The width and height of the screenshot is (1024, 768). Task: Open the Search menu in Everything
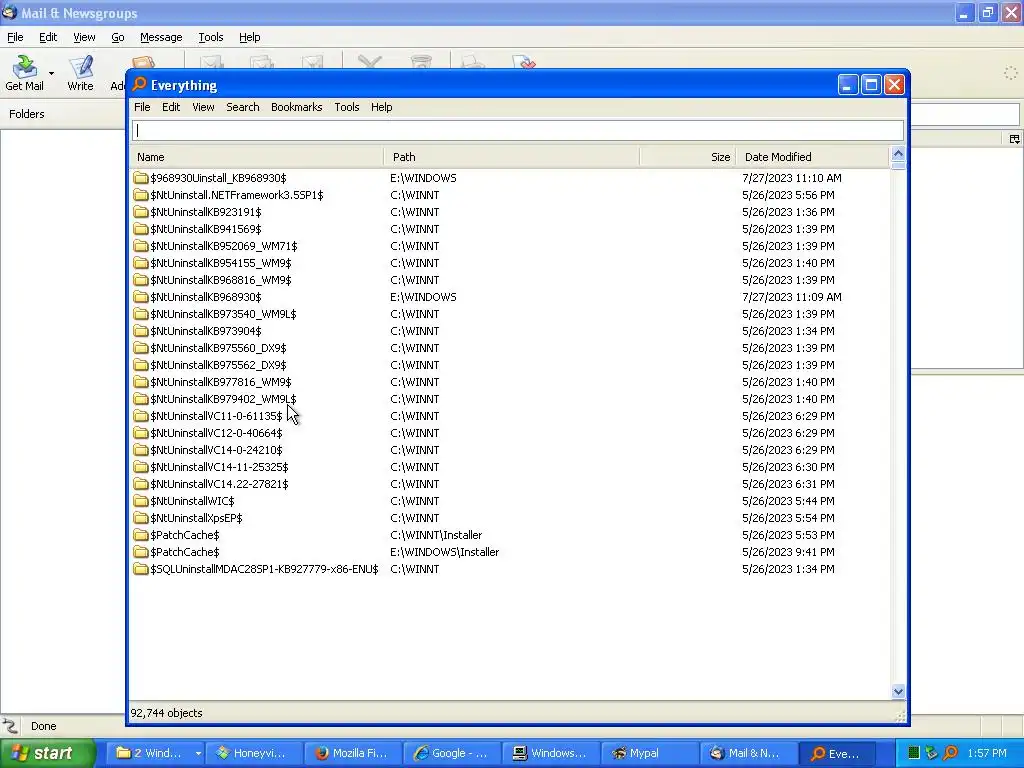(242, 107)
